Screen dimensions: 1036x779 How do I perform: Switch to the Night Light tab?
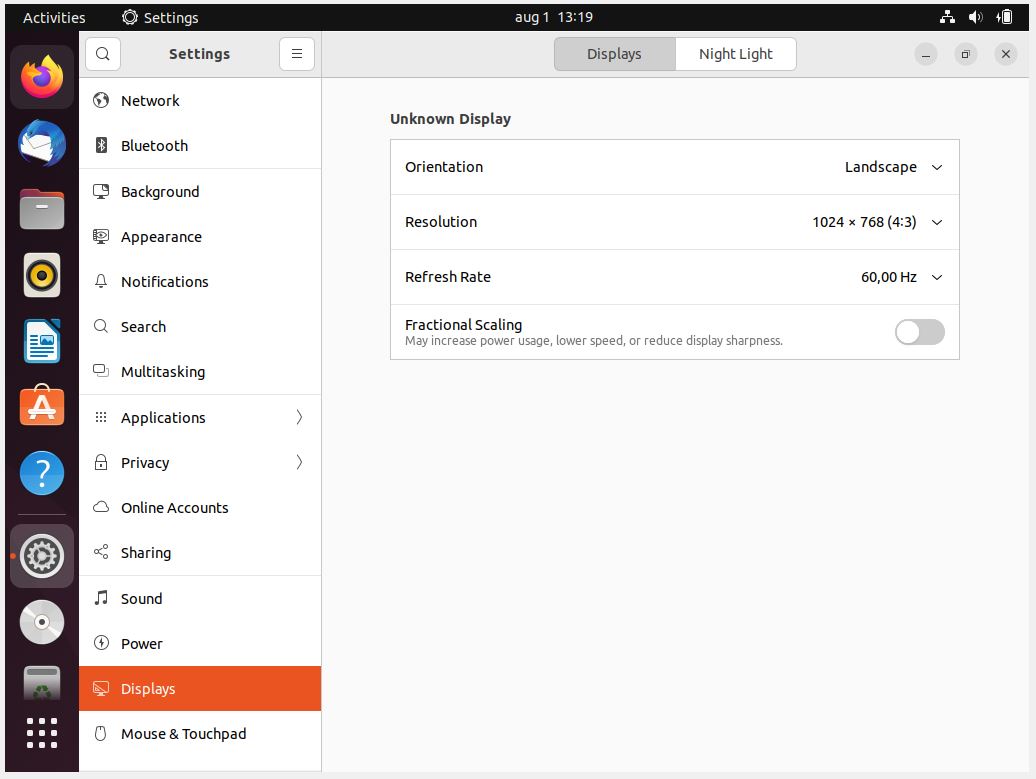coord(735,54)
